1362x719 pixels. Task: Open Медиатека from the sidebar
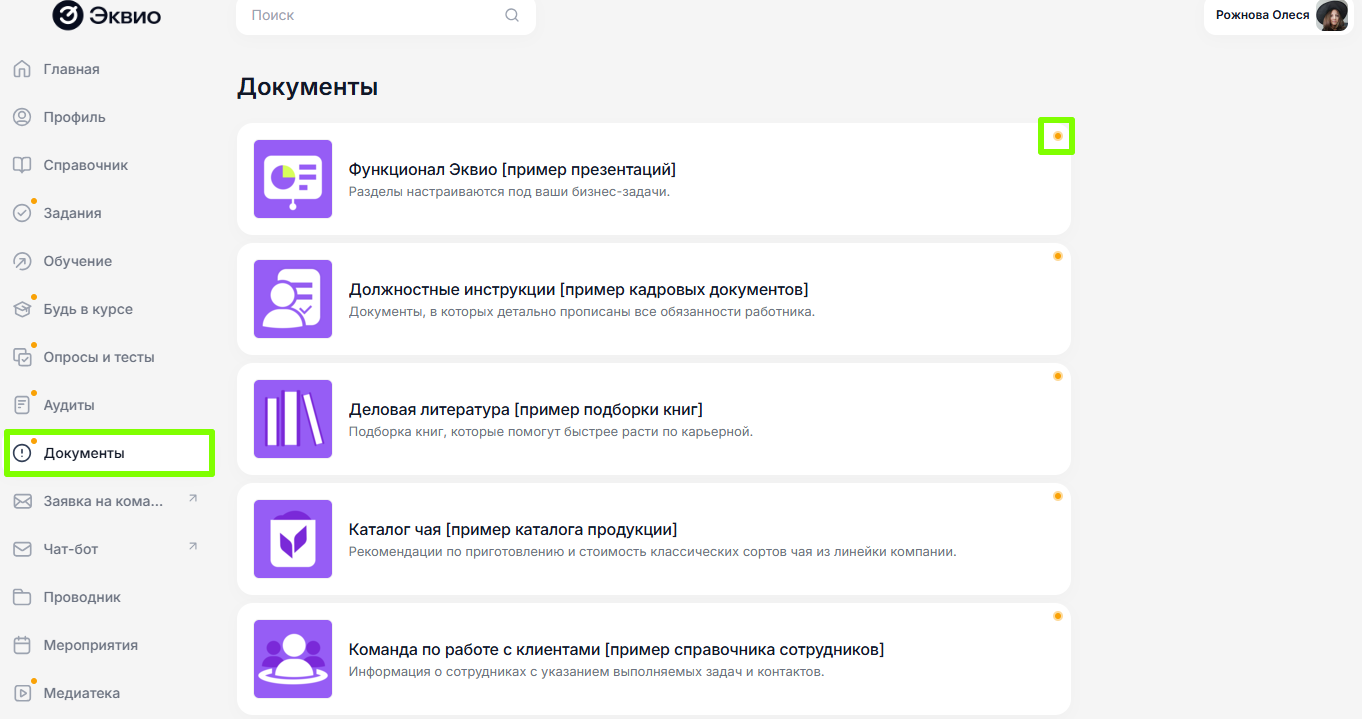(81, 693)
